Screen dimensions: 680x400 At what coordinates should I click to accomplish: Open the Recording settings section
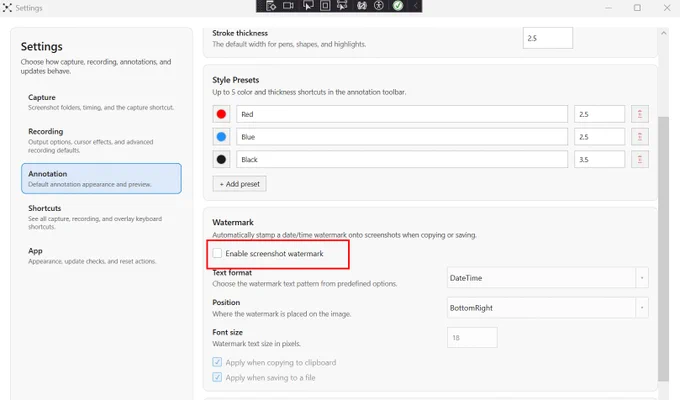coord(101,140)
